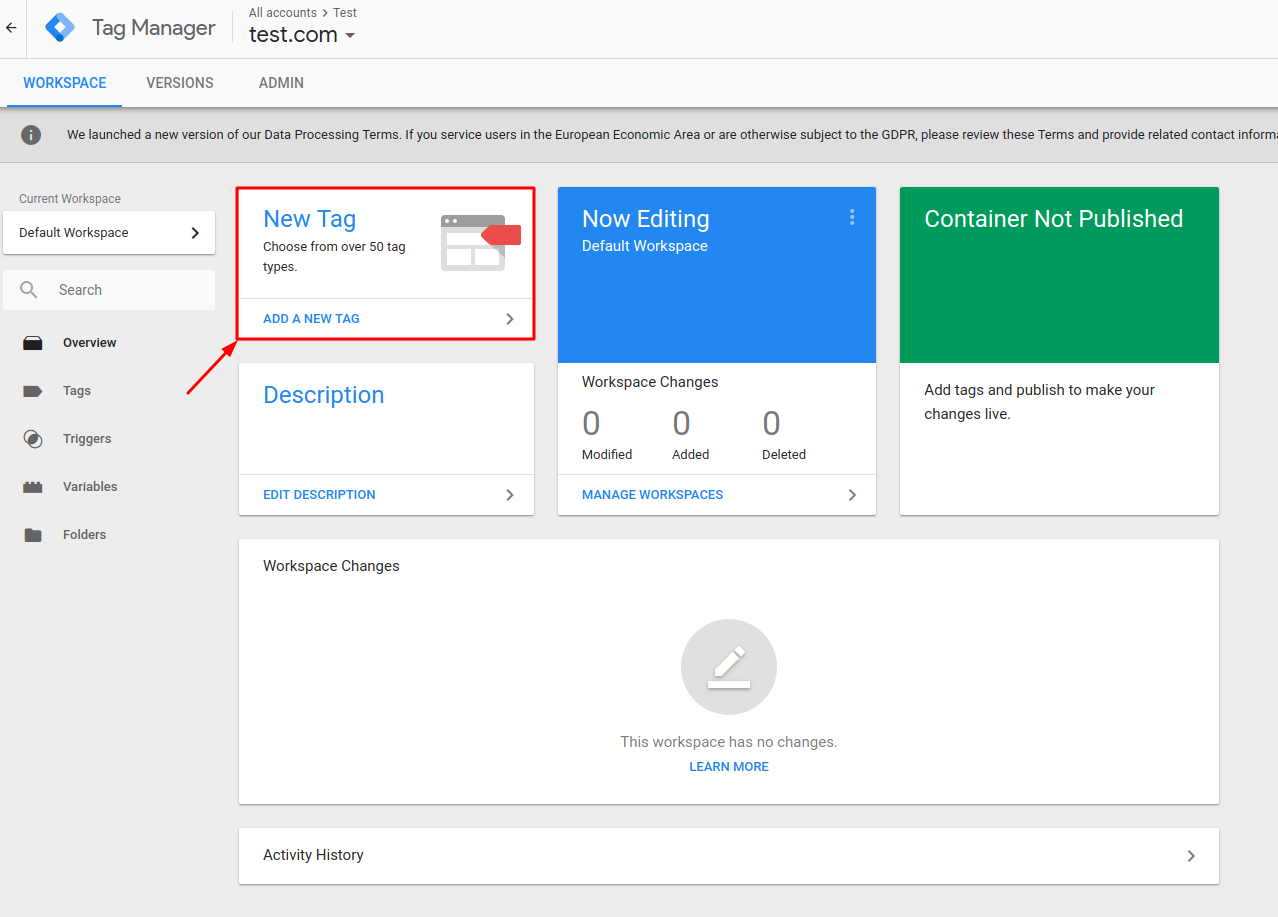Click the Folders icon
The height and width of the screenshot is (917, 1278).
click(x=33, y=535)
